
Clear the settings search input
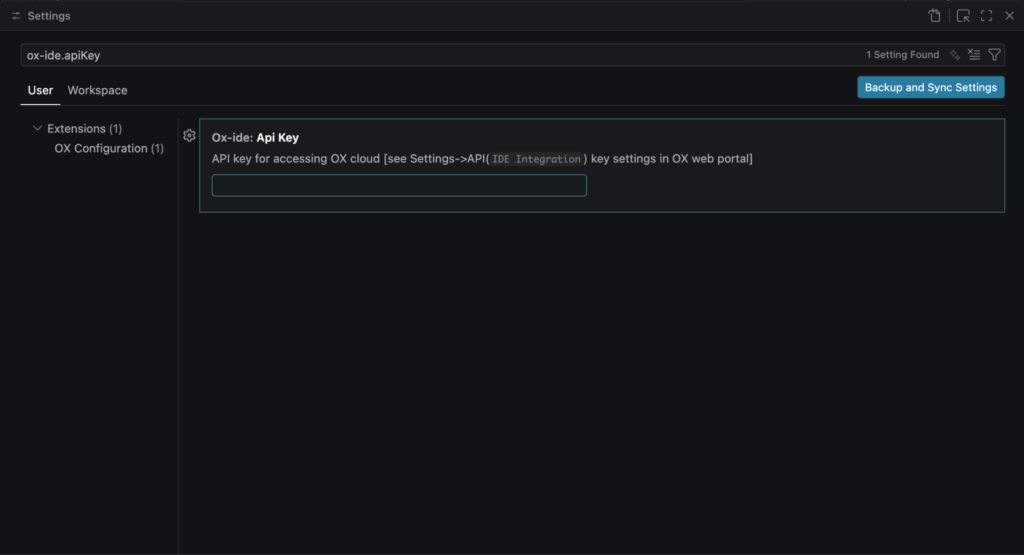click(x=974, y=55)
